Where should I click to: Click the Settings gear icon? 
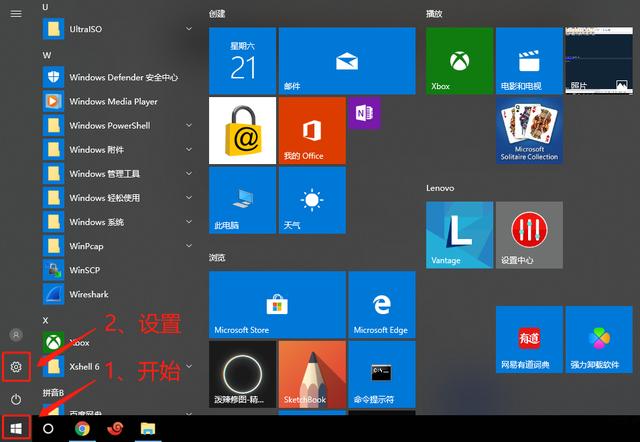tap(16, 367)
